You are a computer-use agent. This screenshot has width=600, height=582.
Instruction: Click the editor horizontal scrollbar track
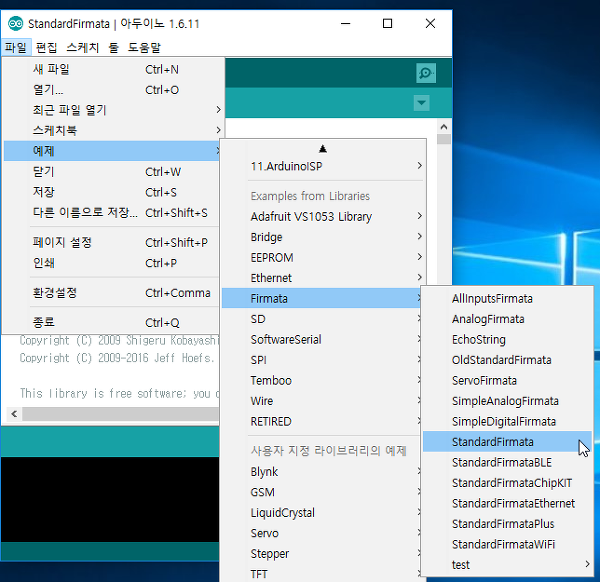[121, 414]
